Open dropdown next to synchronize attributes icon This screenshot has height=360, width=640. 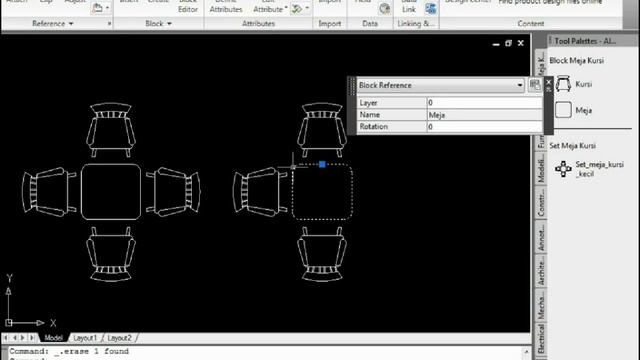[307, 9]
